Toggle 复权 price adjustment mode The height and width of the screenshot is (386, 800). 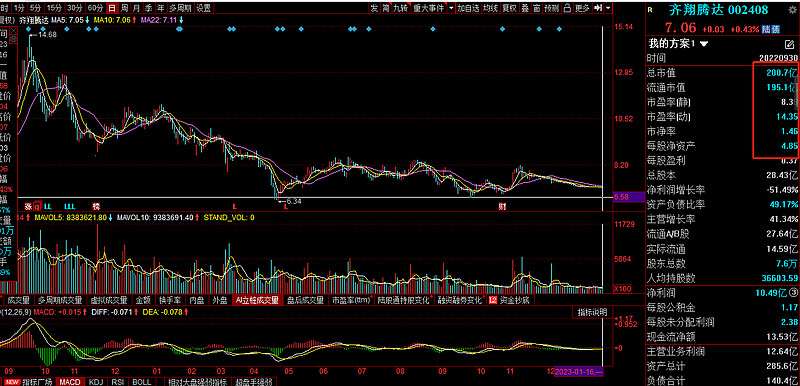[509, 8]
